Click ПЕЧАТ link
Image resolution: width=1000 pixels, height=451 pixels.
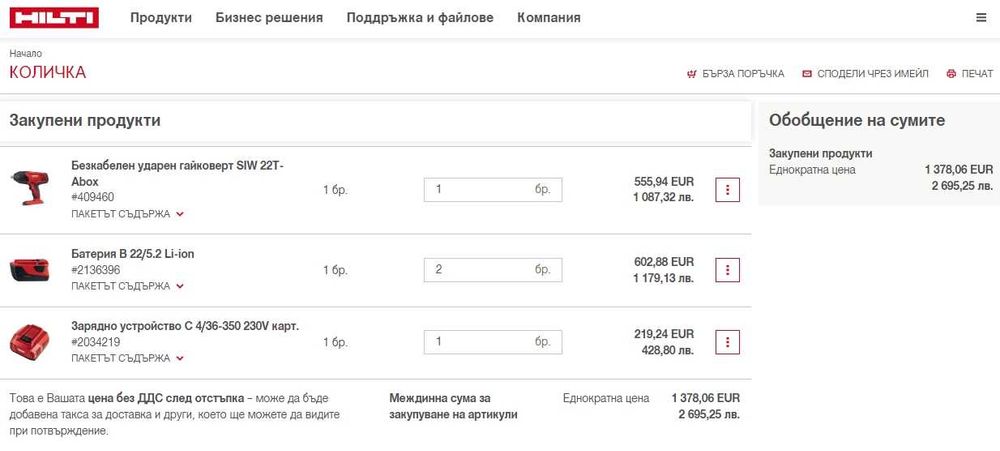click(x=977, y=74)
